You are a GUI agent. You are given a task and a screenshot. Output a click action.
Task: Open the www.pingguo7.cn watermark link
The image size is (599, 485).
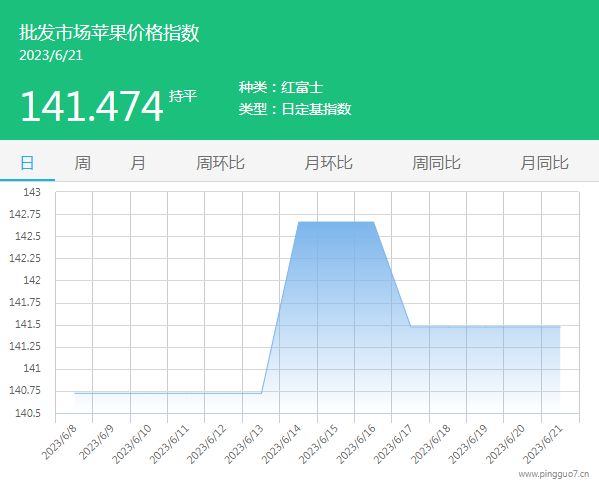pyautogui.click(x=554, y=474)
